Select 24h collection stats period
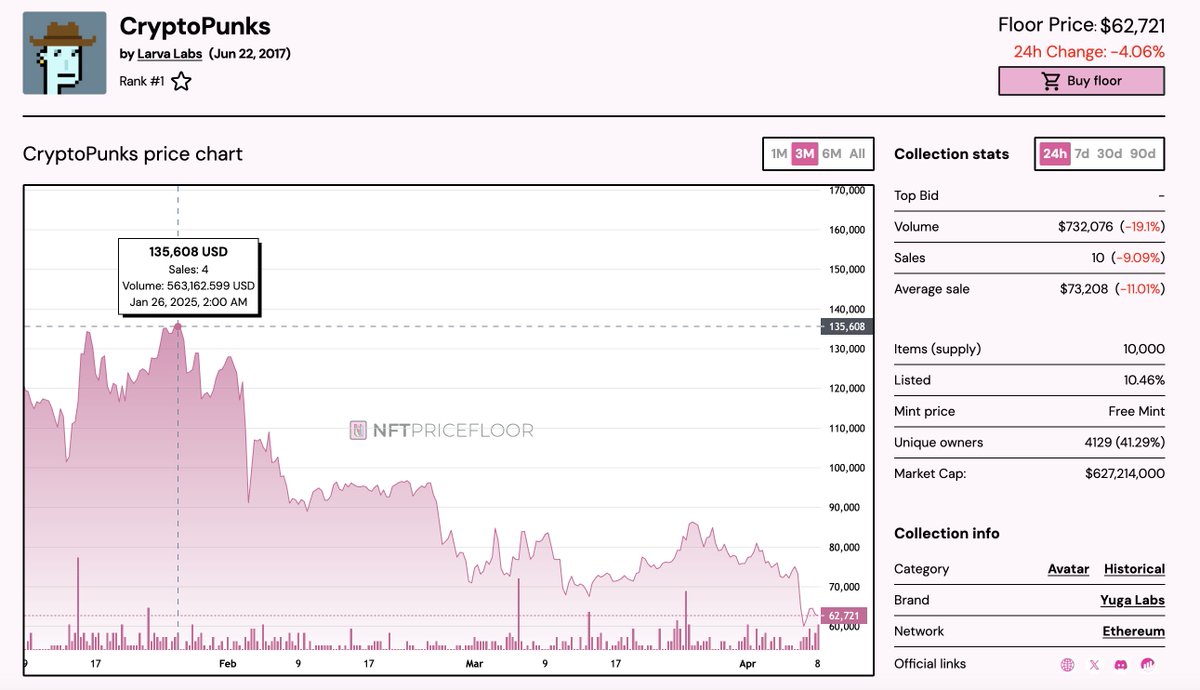The width and height of the screenshot is (1200, 690). tap(1054, 154)
